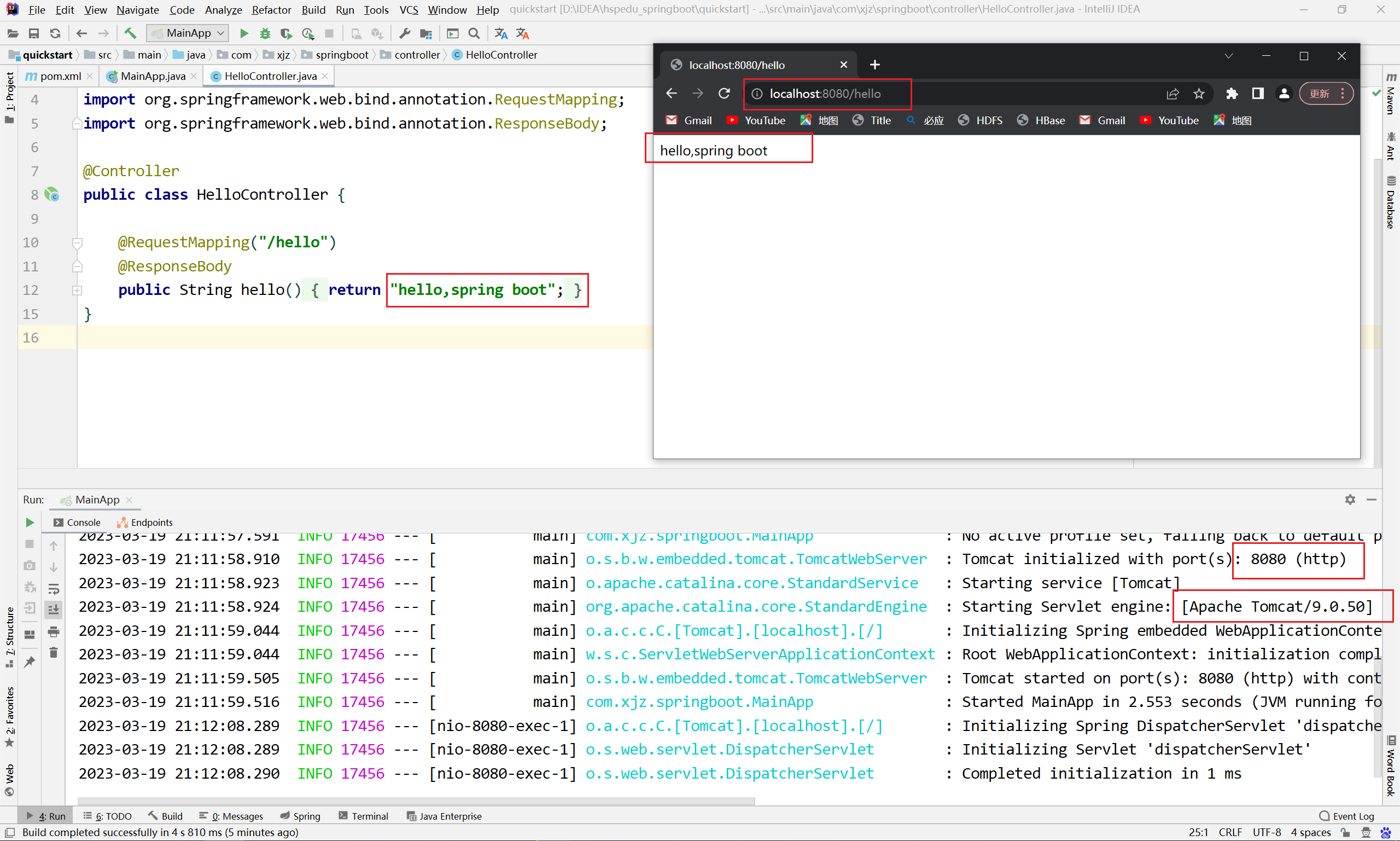Viewport: 1400px width, 841px height.
Task: Open the MainApp run configuration dropdown
Action: [x=188, y=33]
